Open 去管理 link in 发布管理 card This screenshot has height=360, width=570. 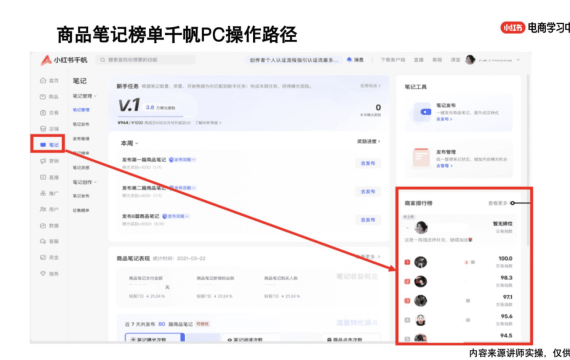(x=444, y=166)
